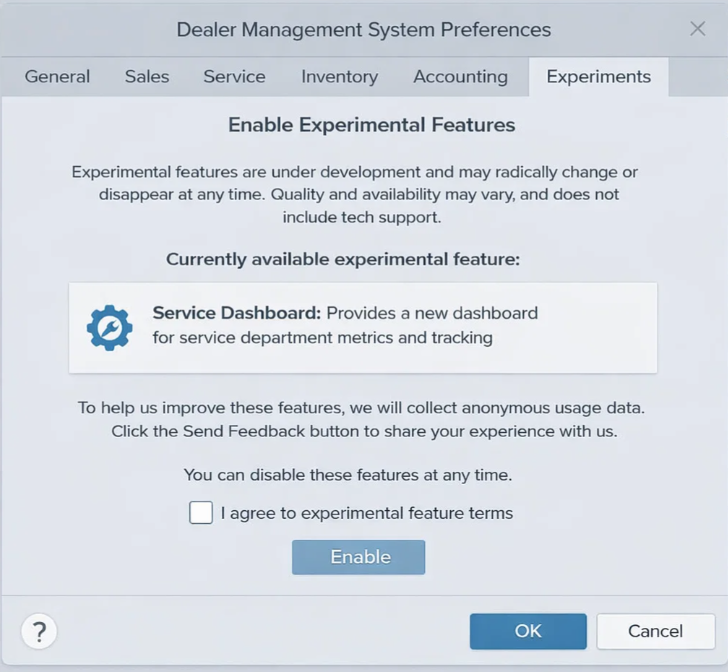The height and width of the screenshot is (672, 728).
Task: Click the "Currently available experimental feature" label
Action: pyautogui.click(x=343, y=259)
